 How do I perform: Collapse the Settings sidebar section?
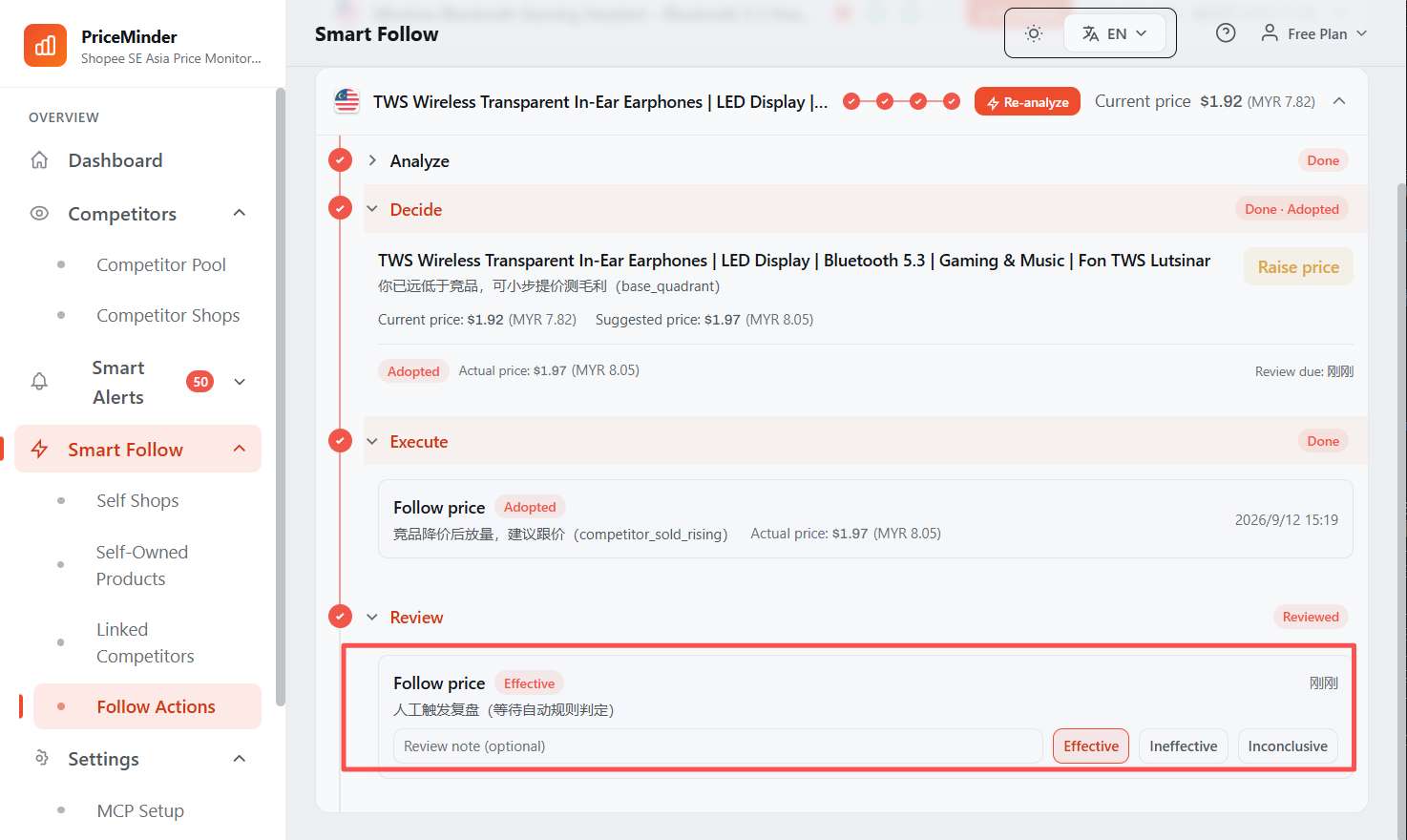pyautogui.click(x=240, y=759)
